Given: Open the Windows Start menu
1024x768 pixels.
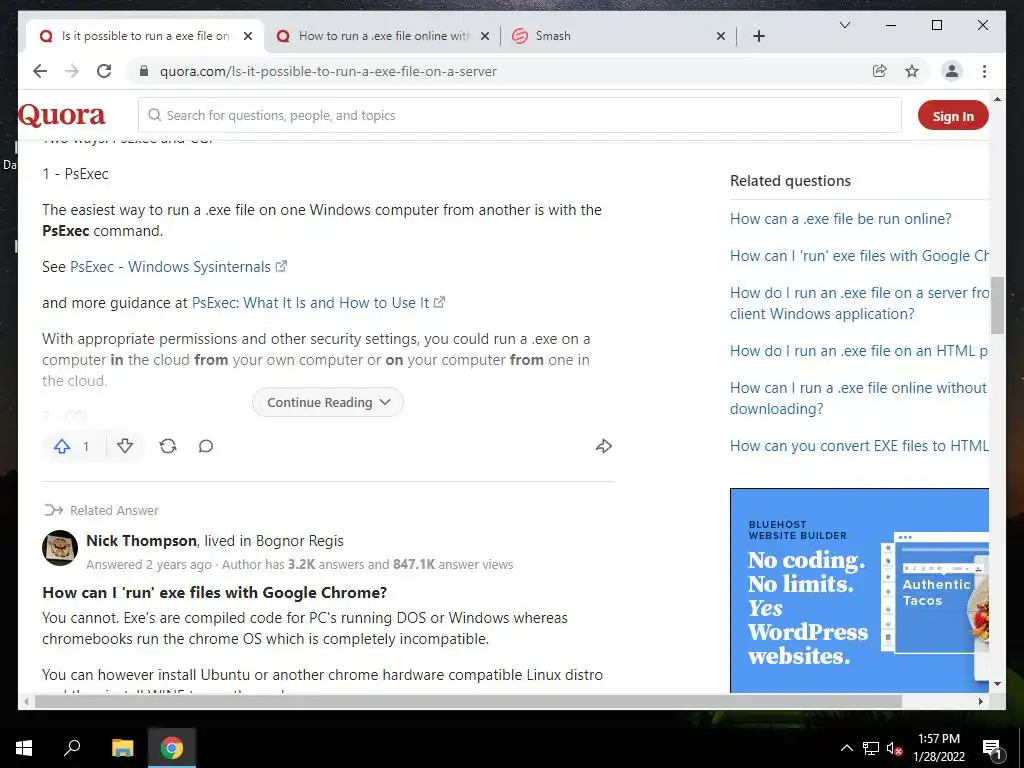Looking at the screenshot, I should click(x=24, y=748).
